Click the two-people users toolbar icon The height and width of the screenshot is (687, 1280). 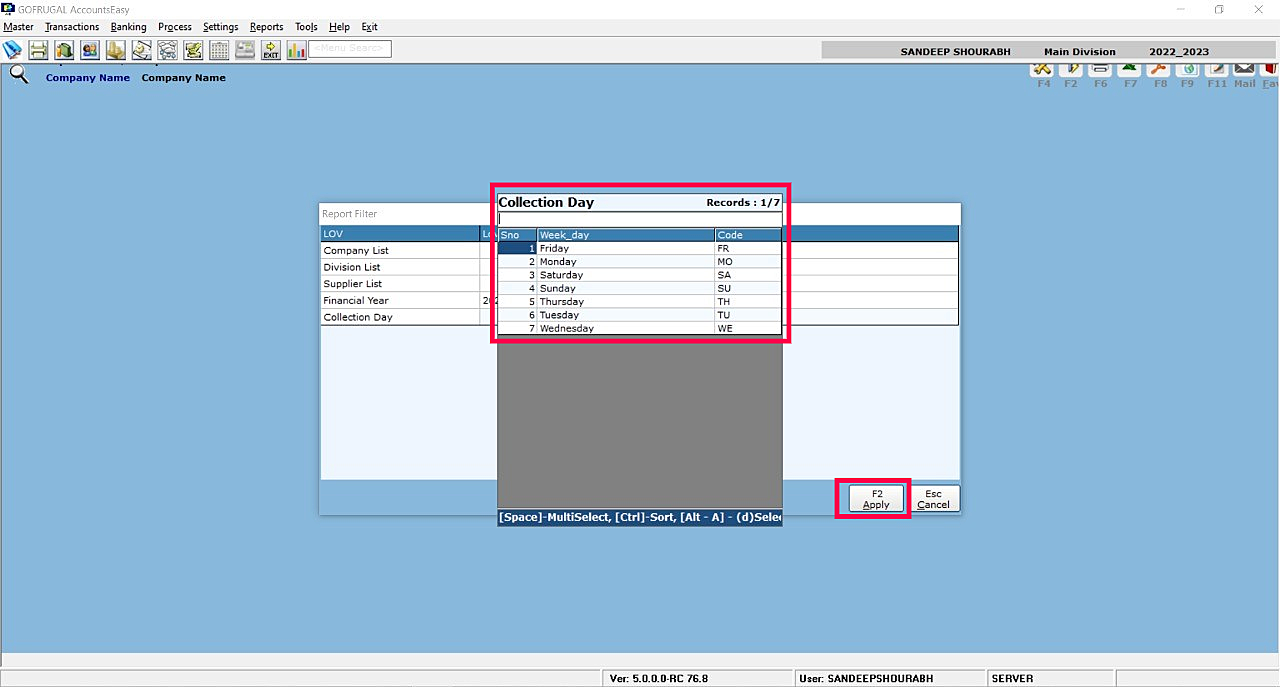(90, 50)
